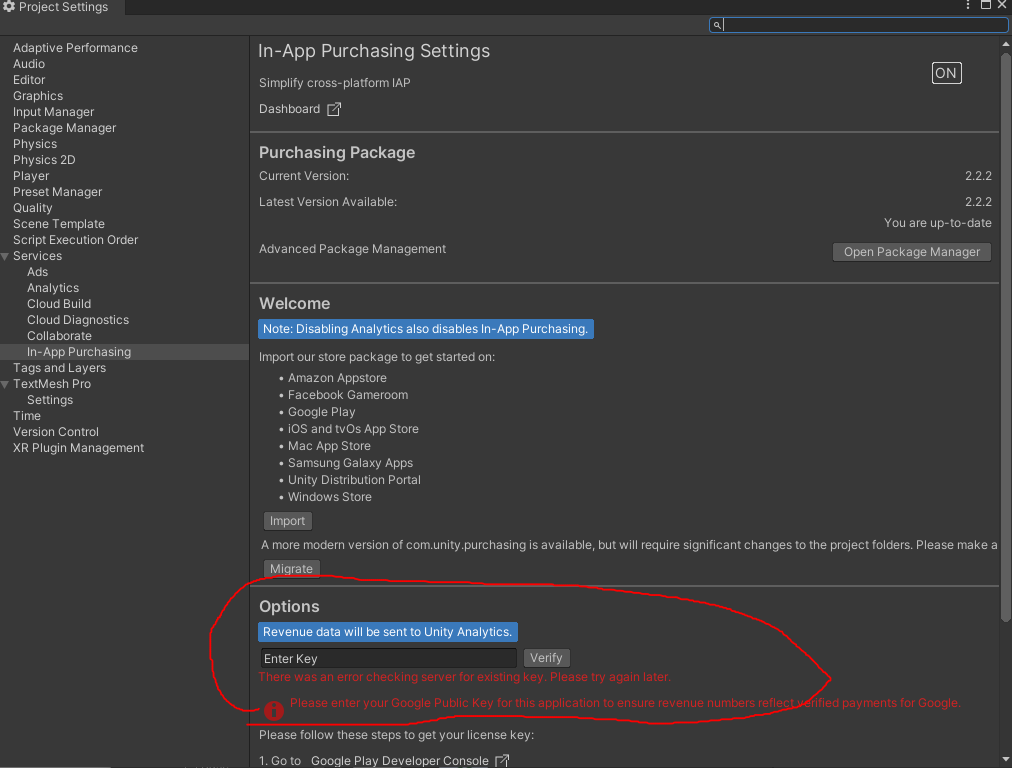Screen dimensions: 1012x768
Task: Click the Enter Key input field
Action: (x=388, y=658)
